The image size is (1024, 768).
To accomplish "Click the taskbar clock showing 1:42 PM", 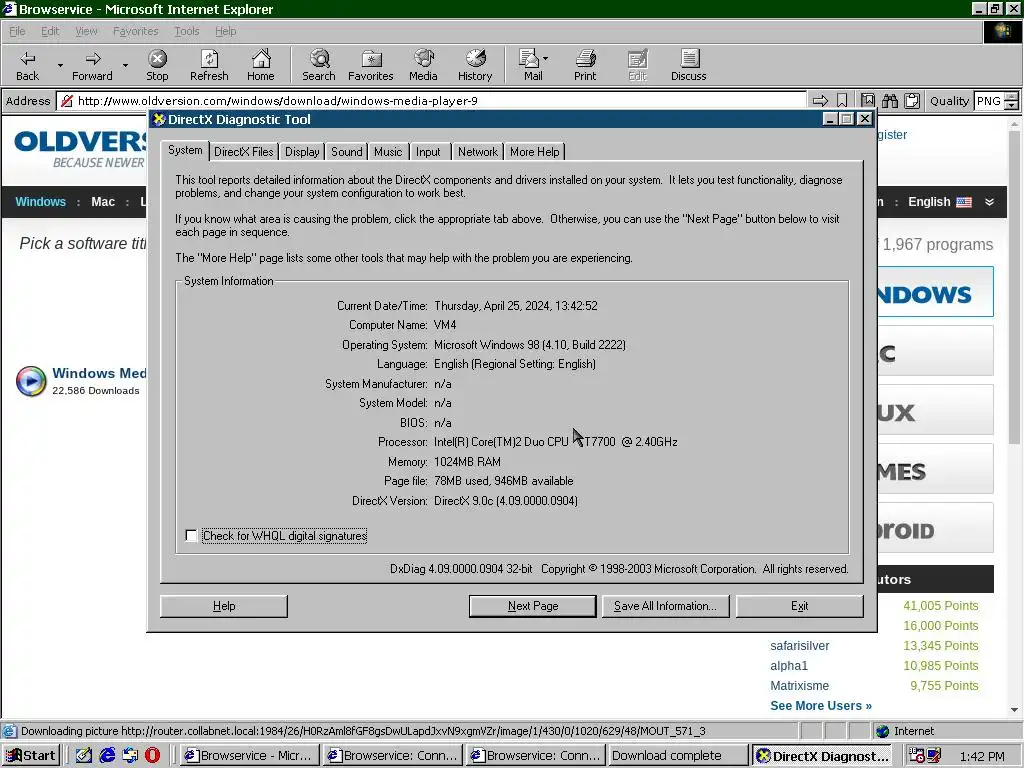I will [982, 756].
